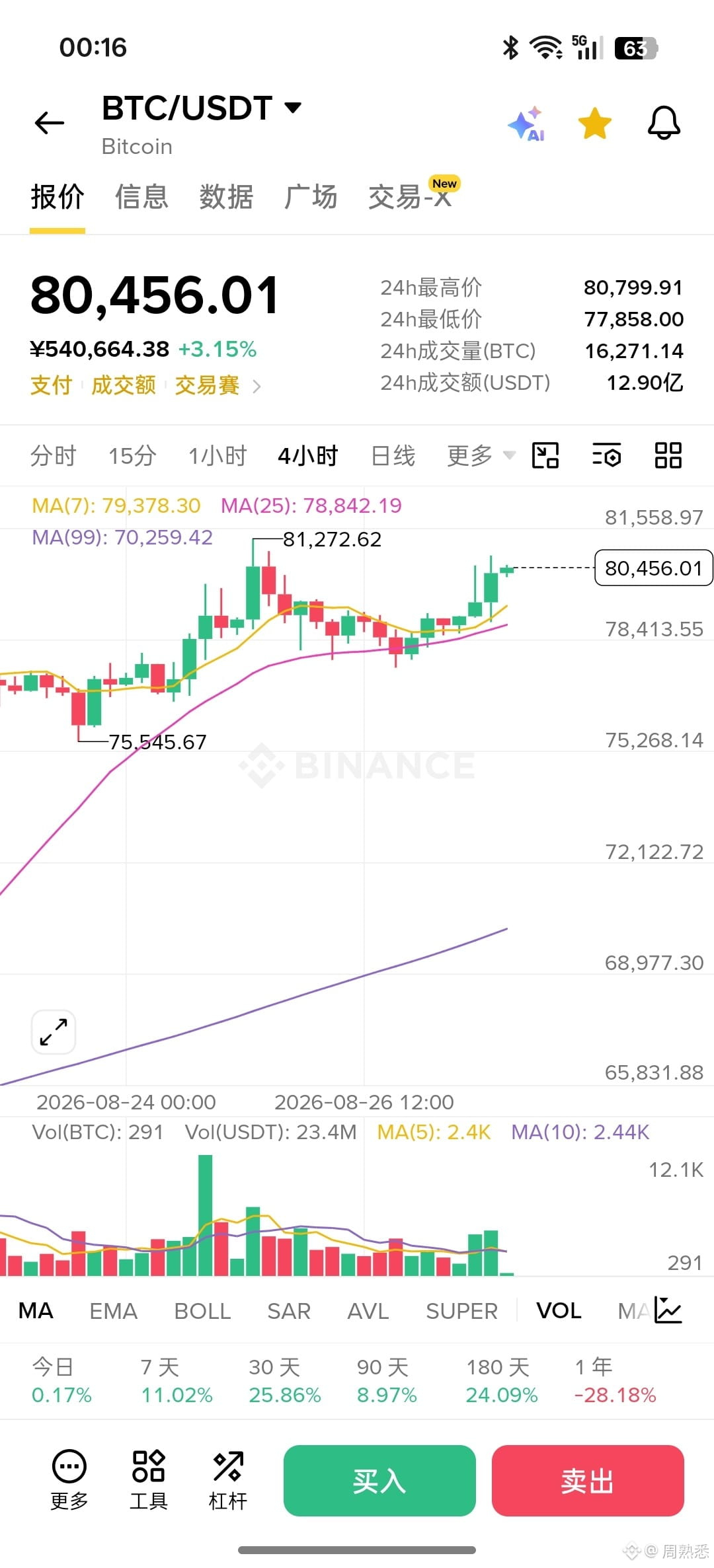Open the 杠杆 margin icon

coord(228,1480)
